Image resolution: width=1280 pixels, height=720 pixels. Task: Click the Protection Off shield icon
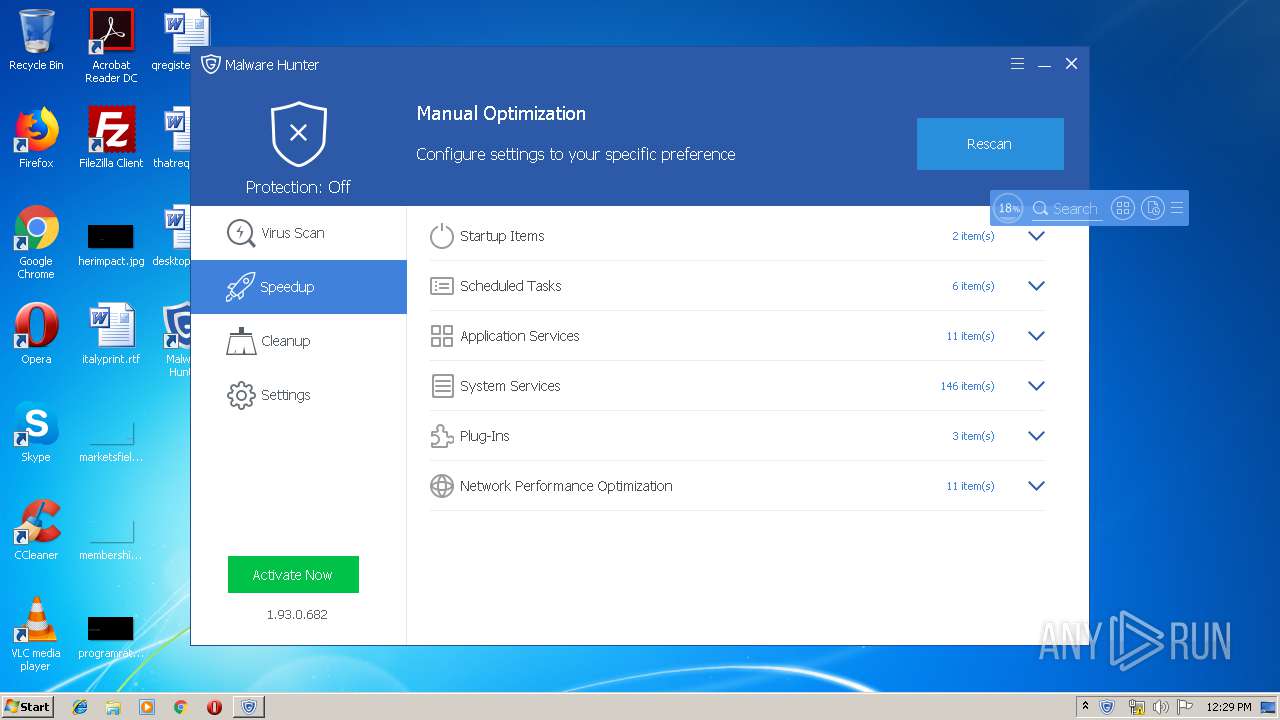pos(298,134)
